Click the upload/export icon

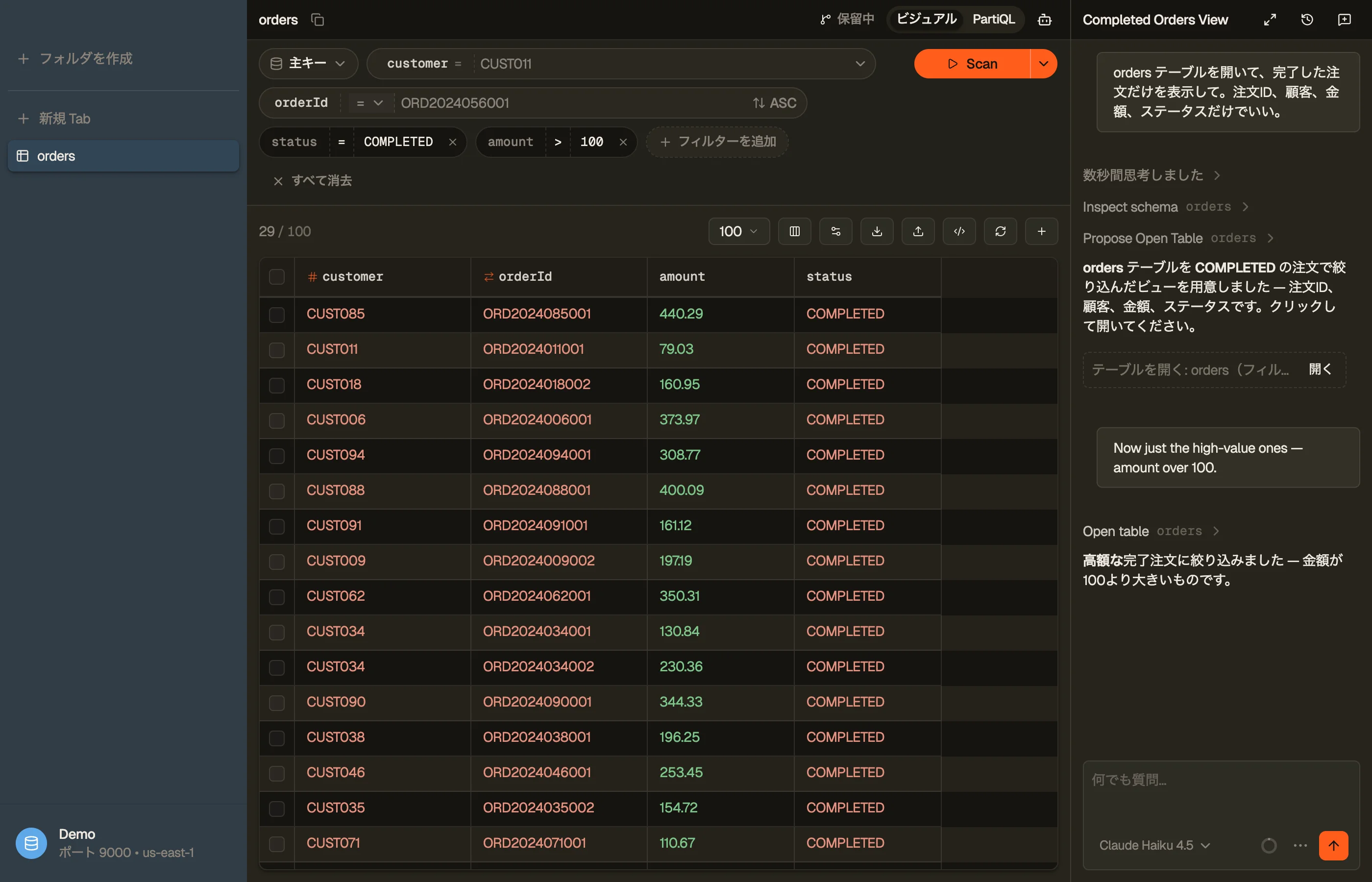pyautogui.click(x=918, y=231)
